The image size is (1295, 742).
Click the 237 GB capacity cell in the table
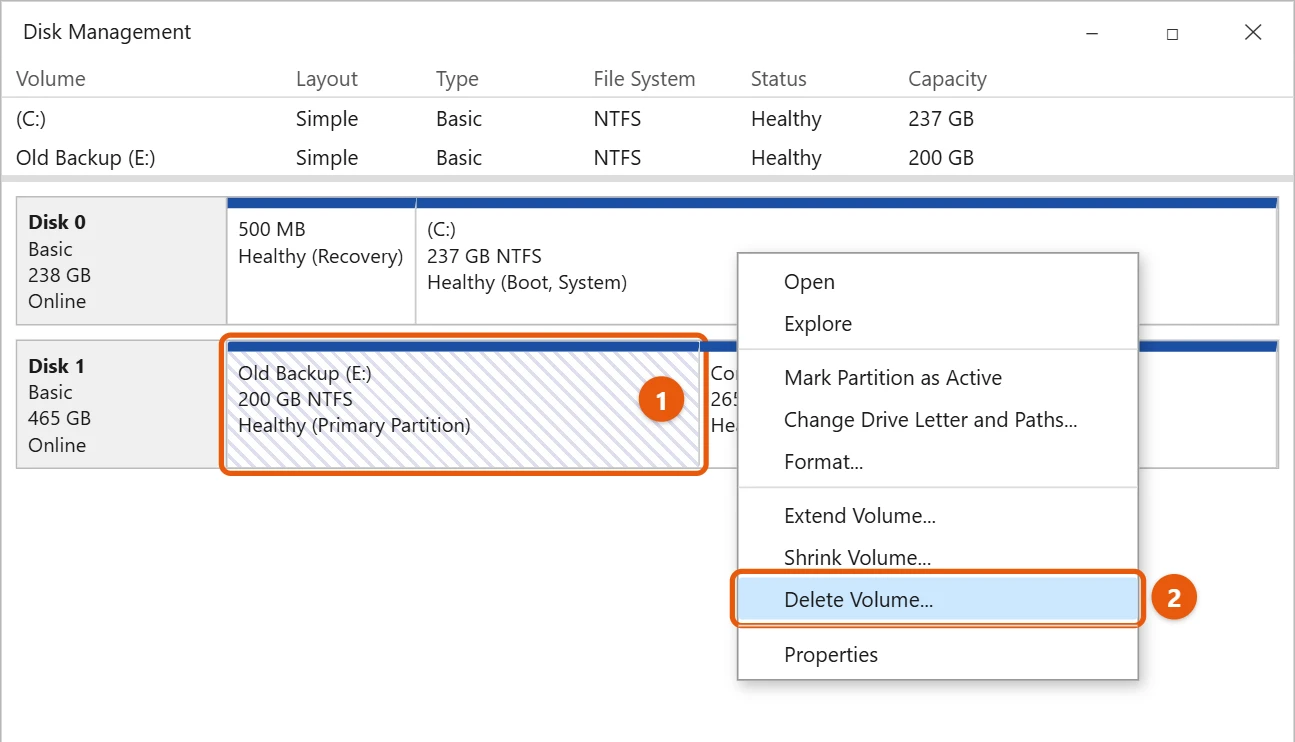pyautogui.click(x=941, y=119)
